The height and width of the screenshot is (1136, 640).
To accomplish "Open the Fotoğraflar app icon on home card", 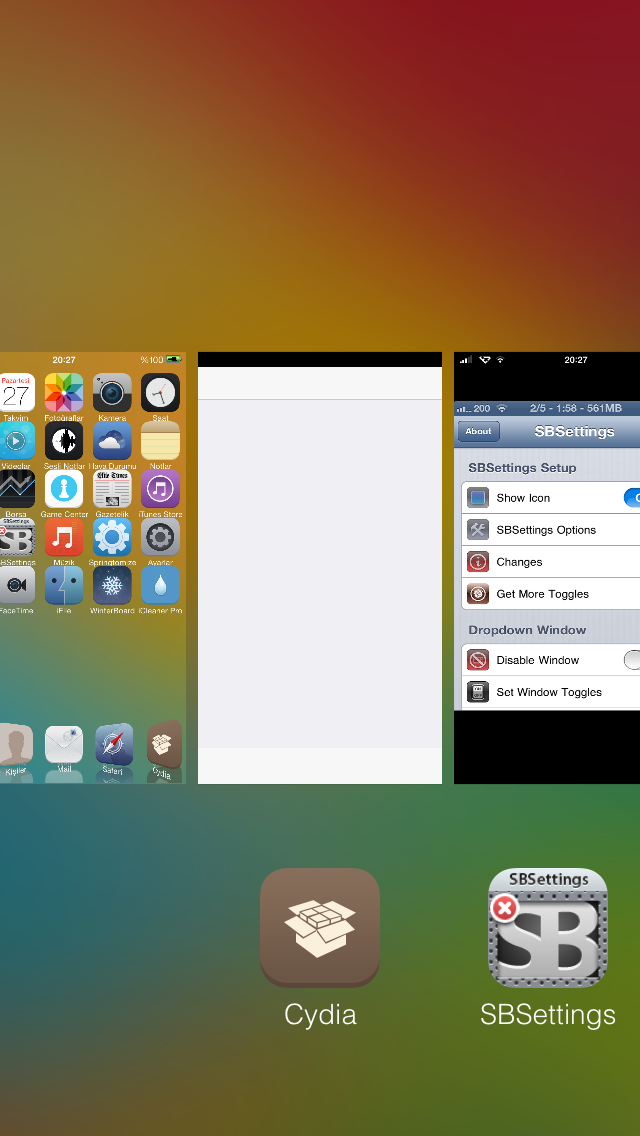I will (64, 392).
